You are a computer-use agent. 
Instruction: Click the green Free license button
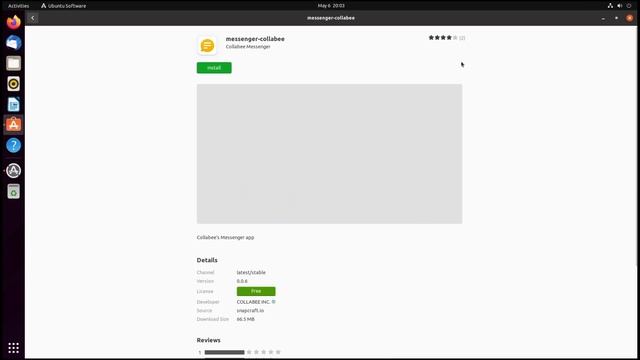(256, 291)
